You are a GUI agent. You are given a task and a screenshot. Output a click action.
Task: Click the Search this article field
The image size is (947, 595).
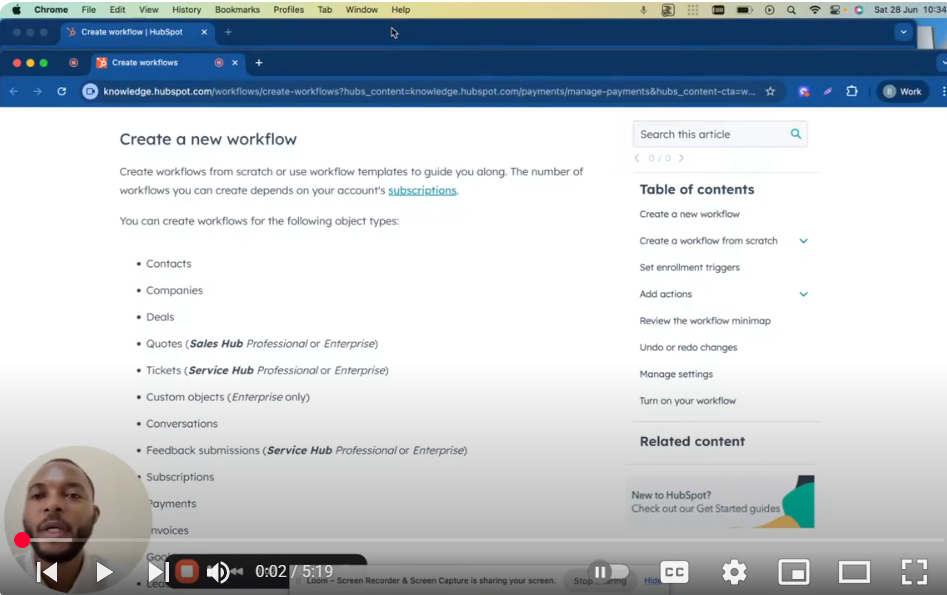[x=720, y=134]
